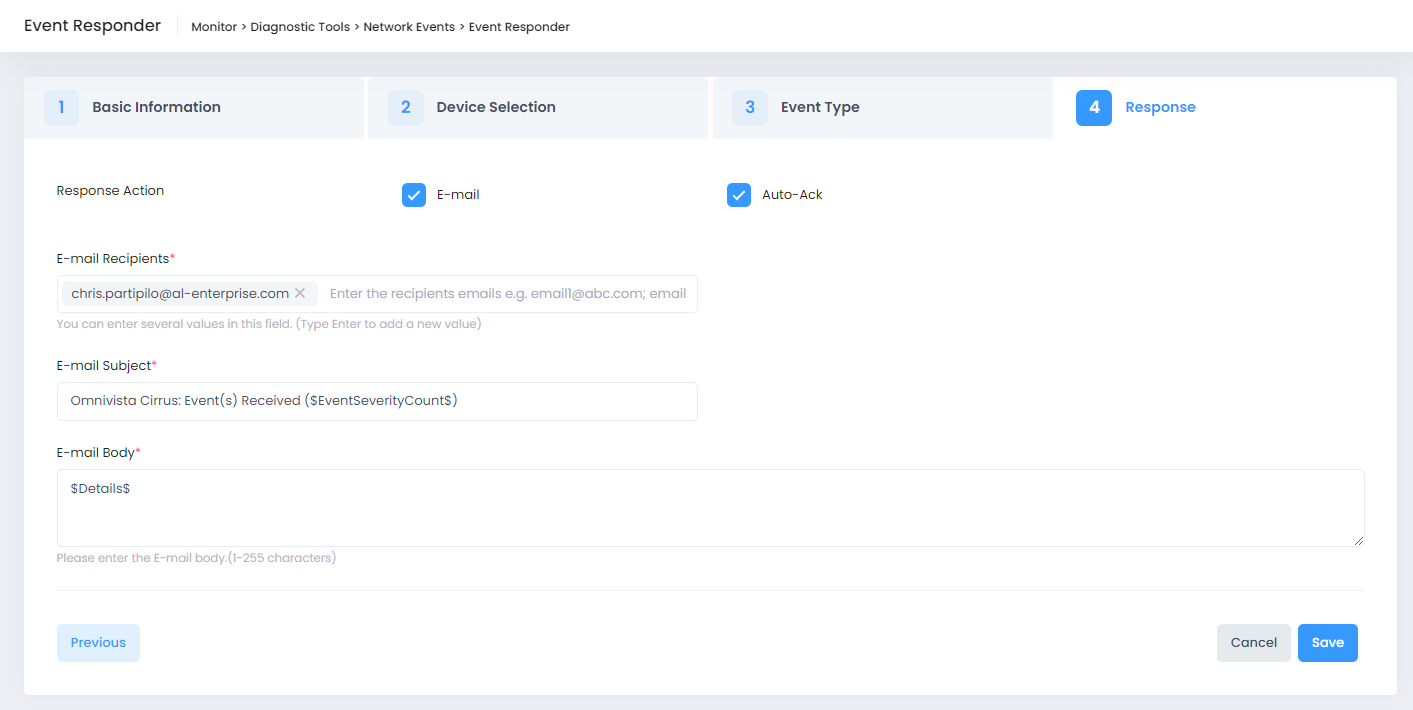Click the chris.partipilo@al-enterprise.com recipient tag
This screenshot has height=710, width=1413.
click(x=180, y=293)
